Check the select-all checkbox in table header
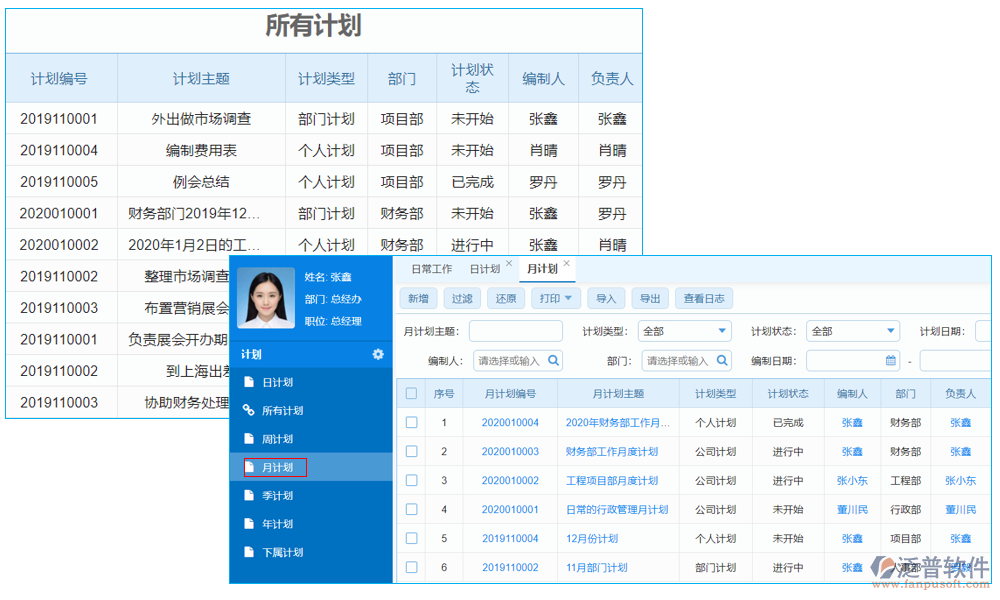Screen dimensions: 1000x600 (411, 393)
